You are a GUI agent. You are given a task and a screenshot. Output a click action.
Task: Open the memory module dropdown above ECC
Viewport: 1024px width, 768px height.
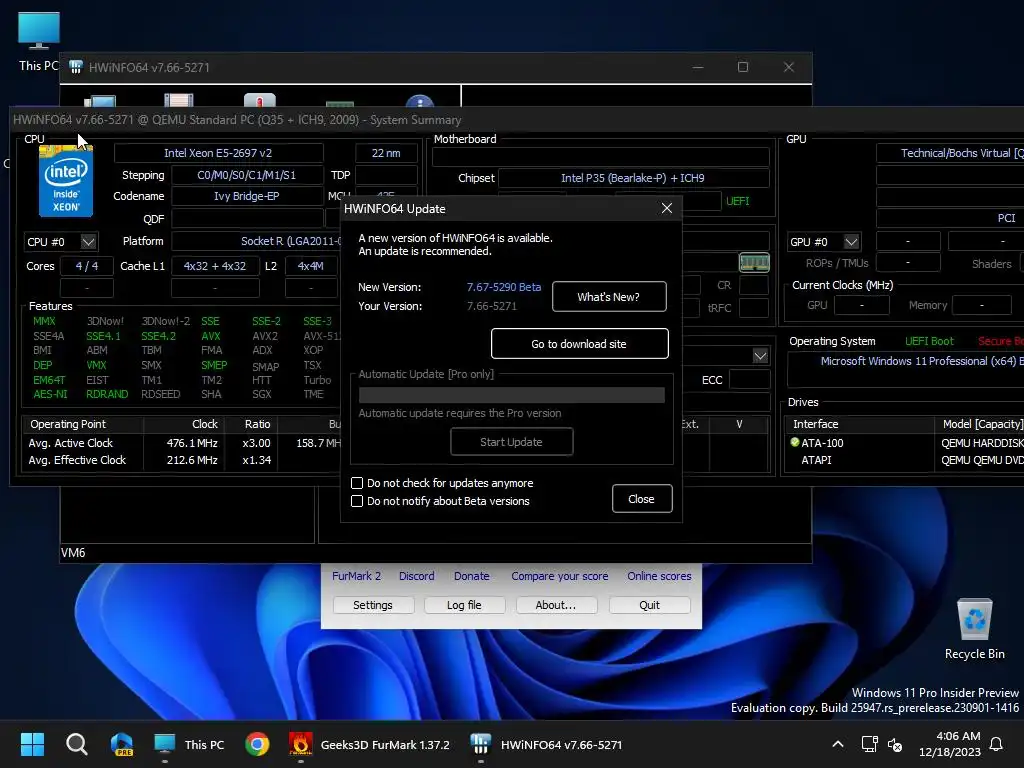pos(760,356)
